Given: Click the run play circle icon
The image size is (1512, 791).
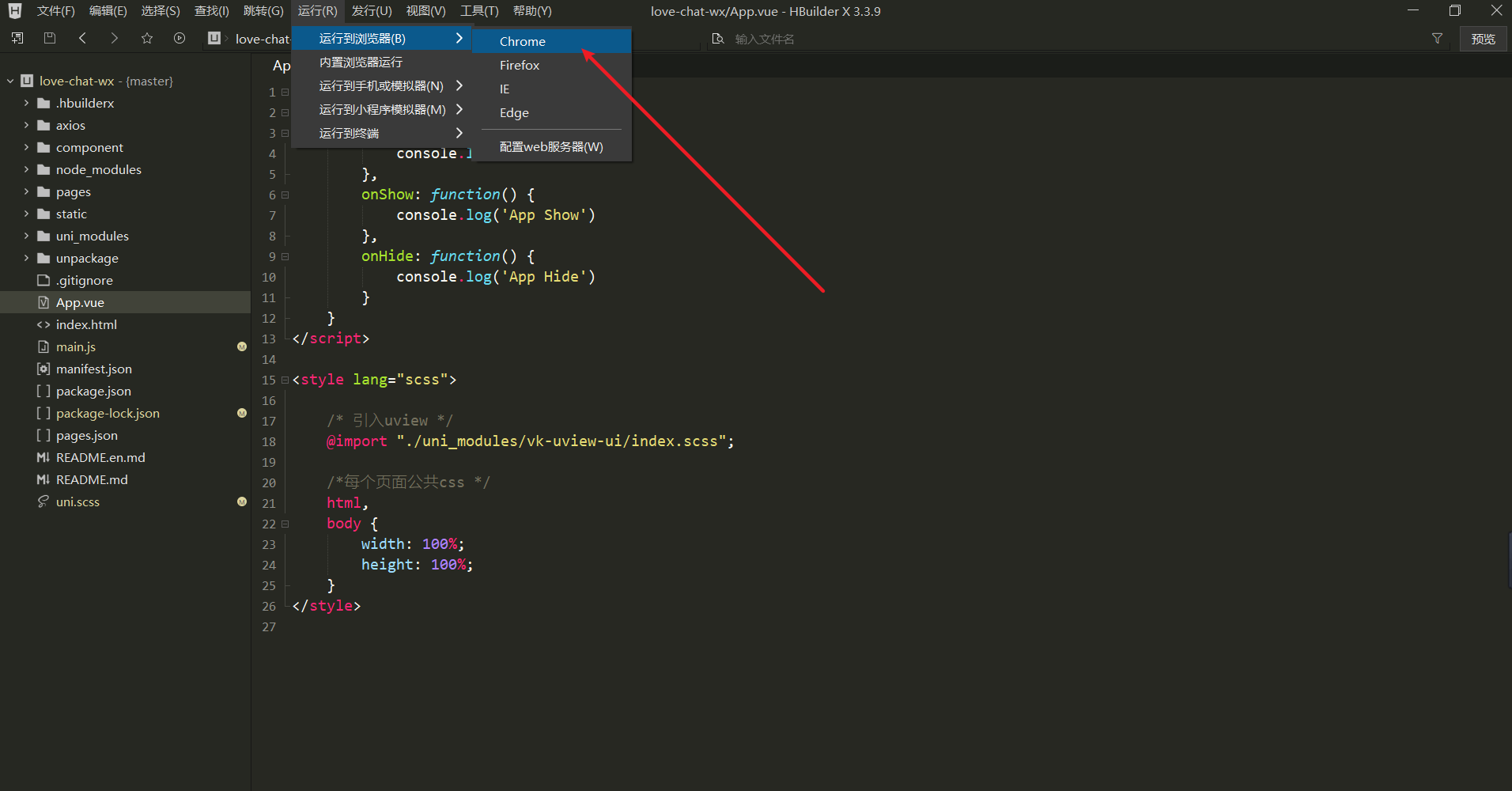Looking at the screenshot, I should pos(180,38).
